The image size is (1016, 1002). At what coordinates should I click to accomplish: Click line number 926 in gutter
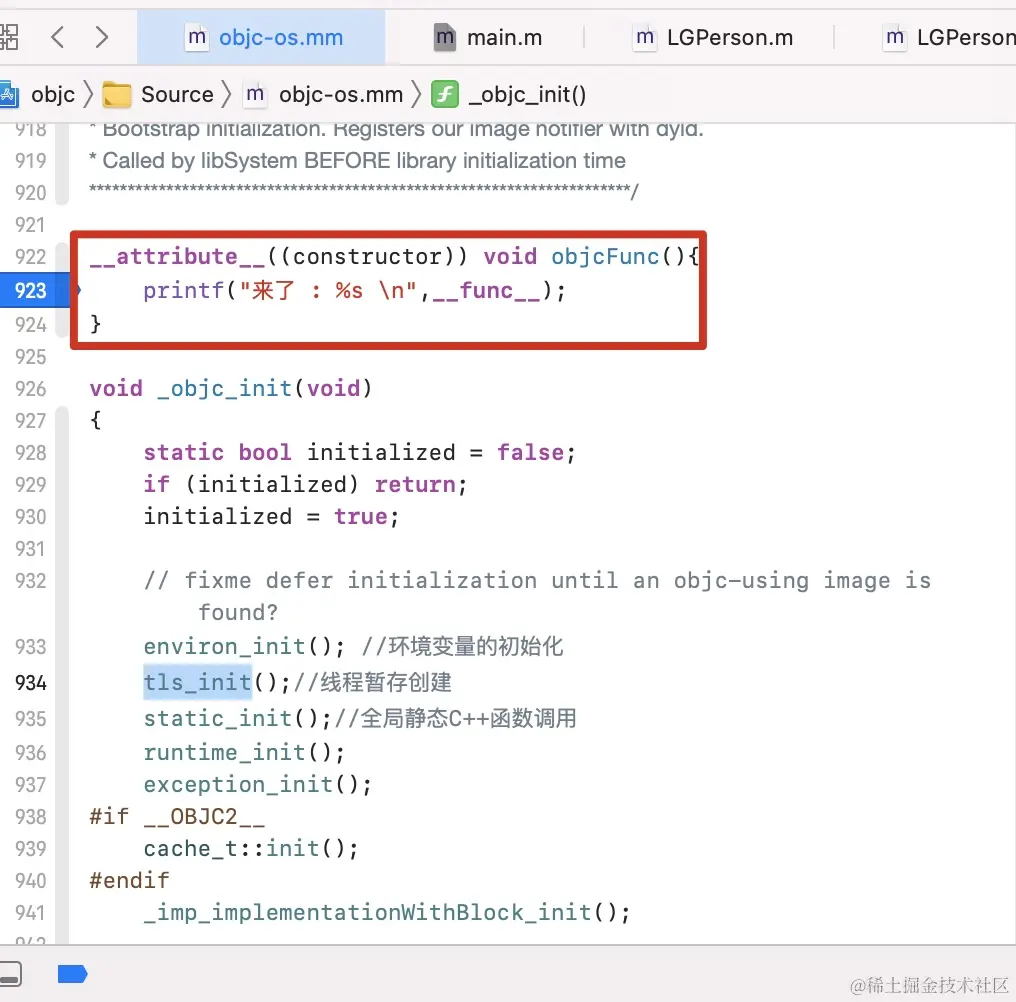pos(30,389)
